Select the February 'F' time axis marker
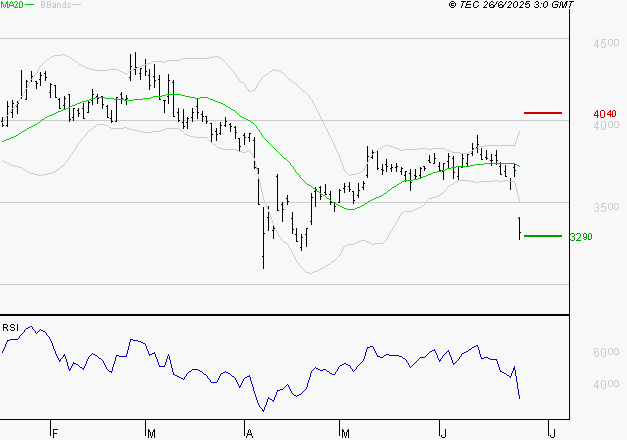This screenshot has width=627, height=440. point(55,433)
